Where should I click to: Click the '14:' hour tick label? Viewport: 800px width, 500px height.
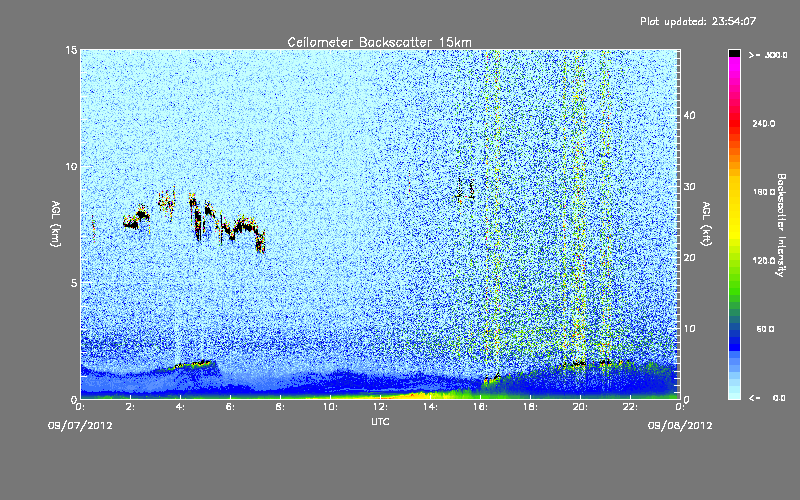(431, 407)
